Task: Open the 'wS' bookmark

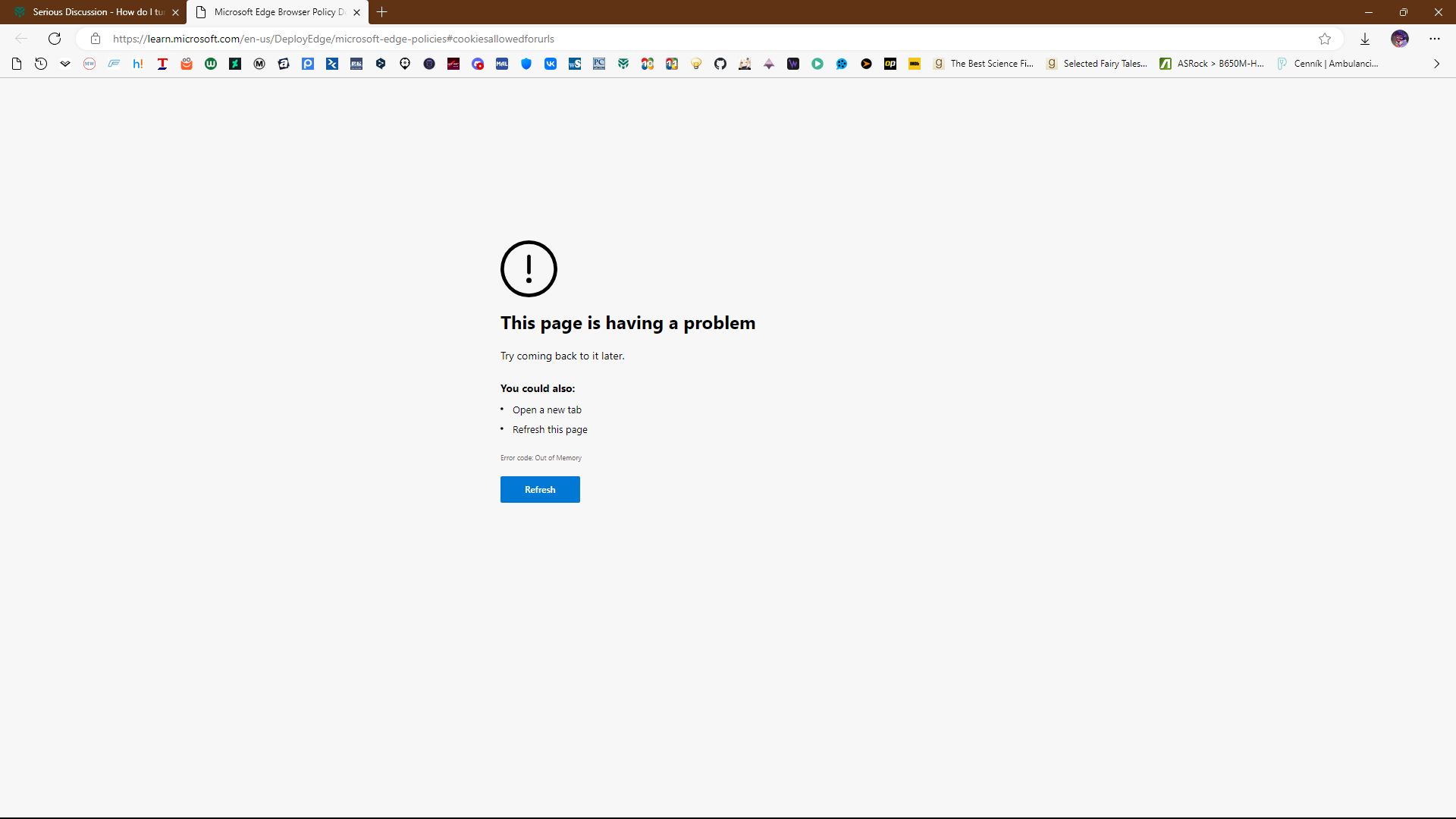Action: click(575, 64)
